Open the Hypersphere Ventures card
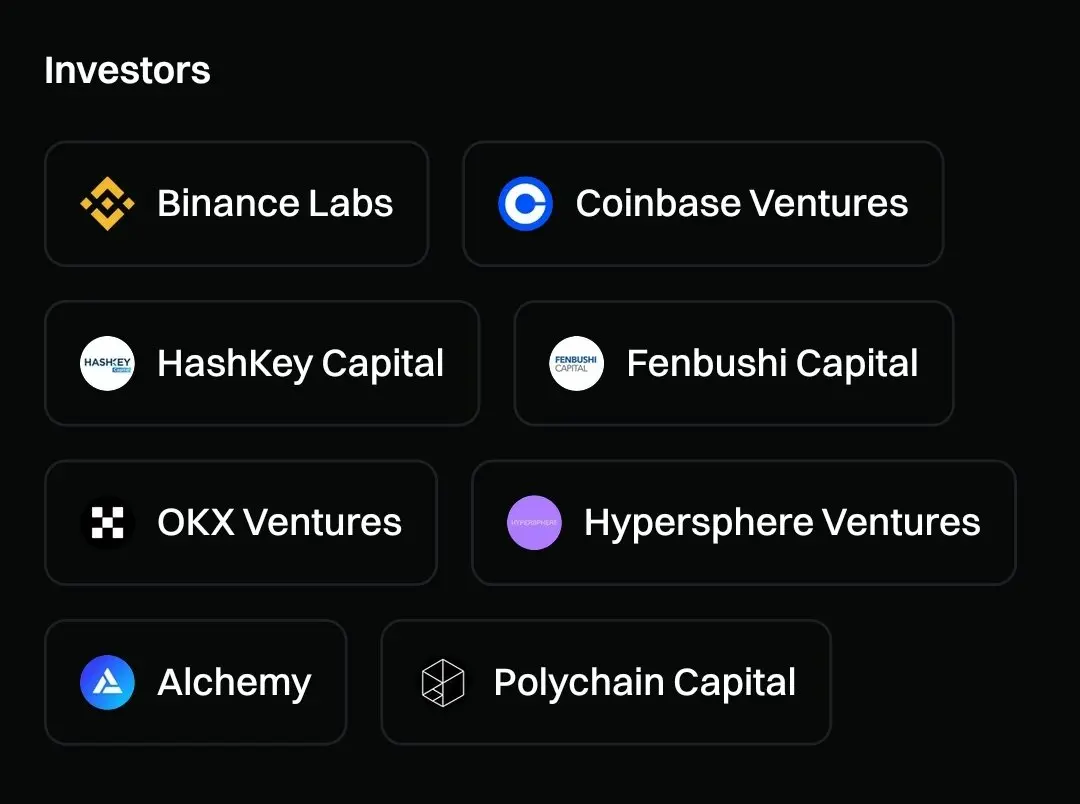Viewport: 1080px width, 804px height. click(x=744, y=522)
